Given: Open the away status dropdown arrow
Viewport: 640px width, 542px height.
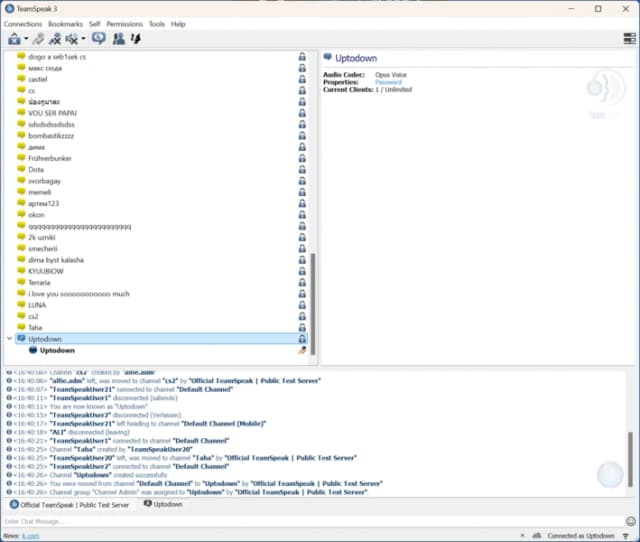Looking at the screenshot, I should coord(26,39).
